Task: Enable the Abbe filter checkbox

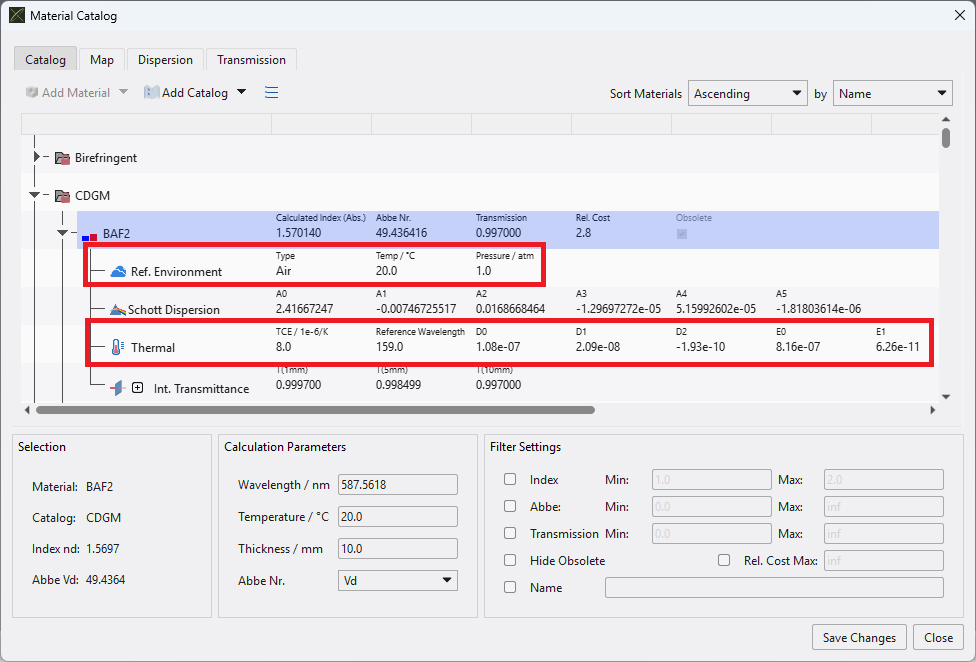Action: 510,506
